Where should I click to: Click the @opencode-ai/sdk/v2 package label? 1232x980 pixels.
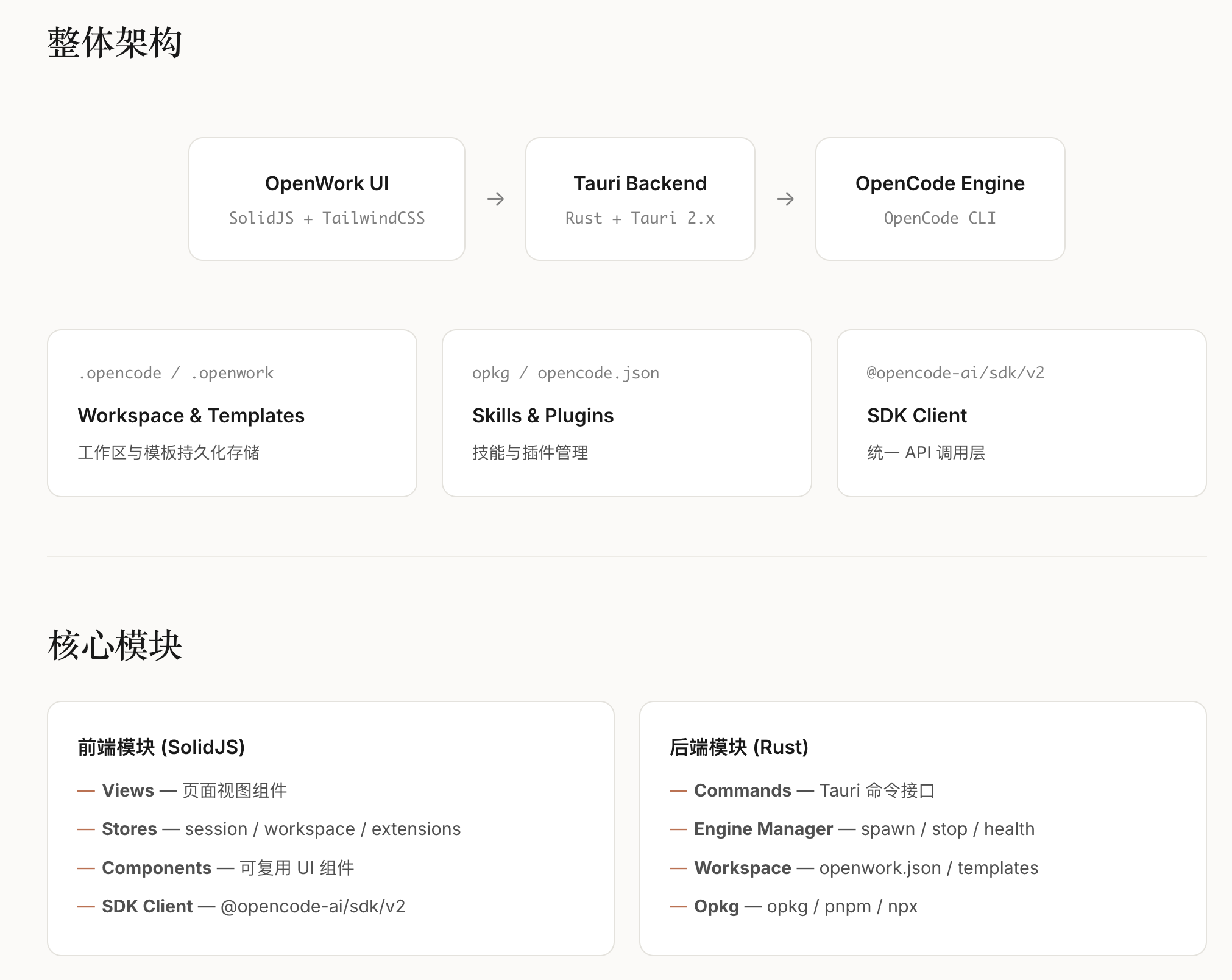coord(955,373)
